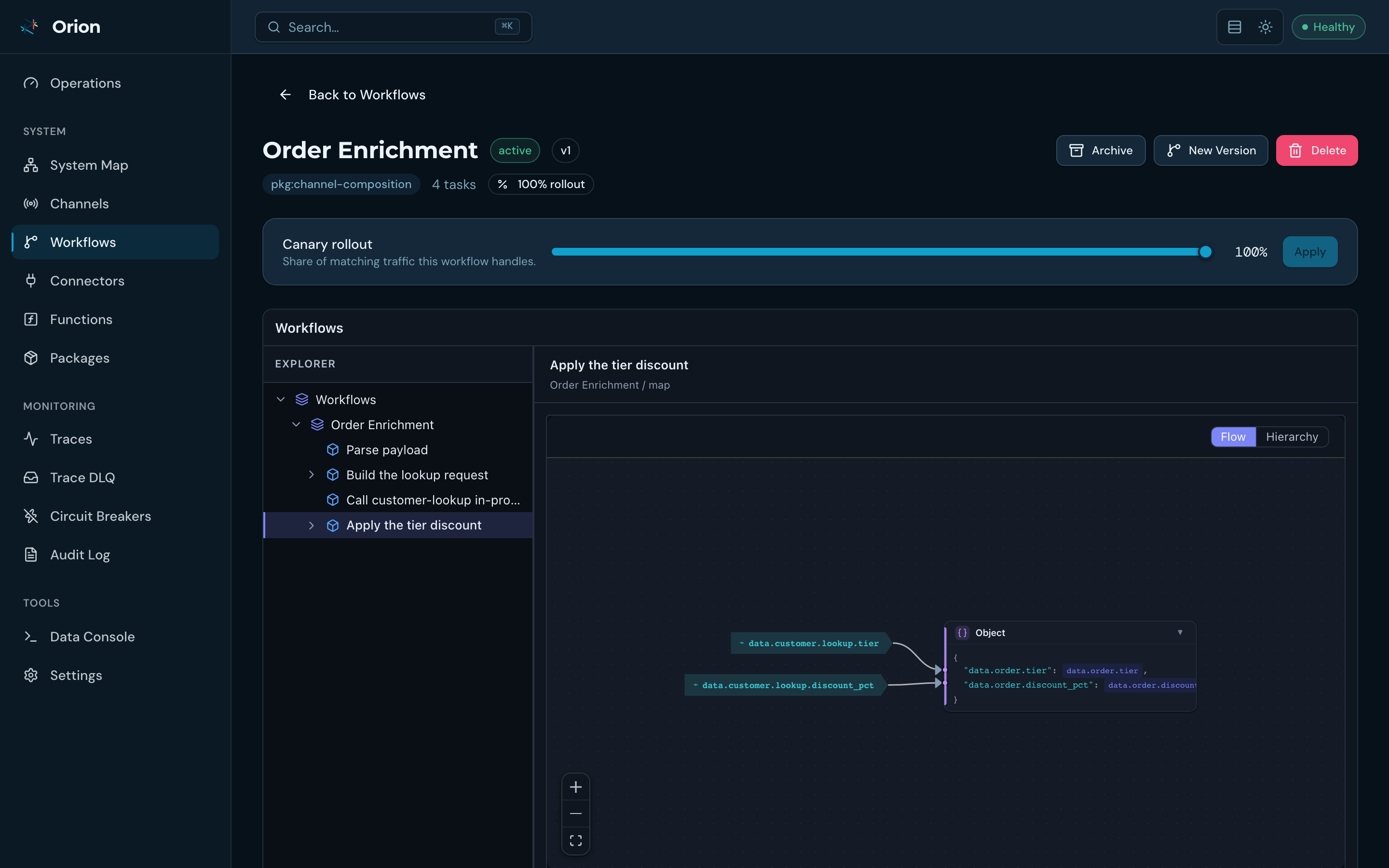Create a New Version

coord(1211,150)
